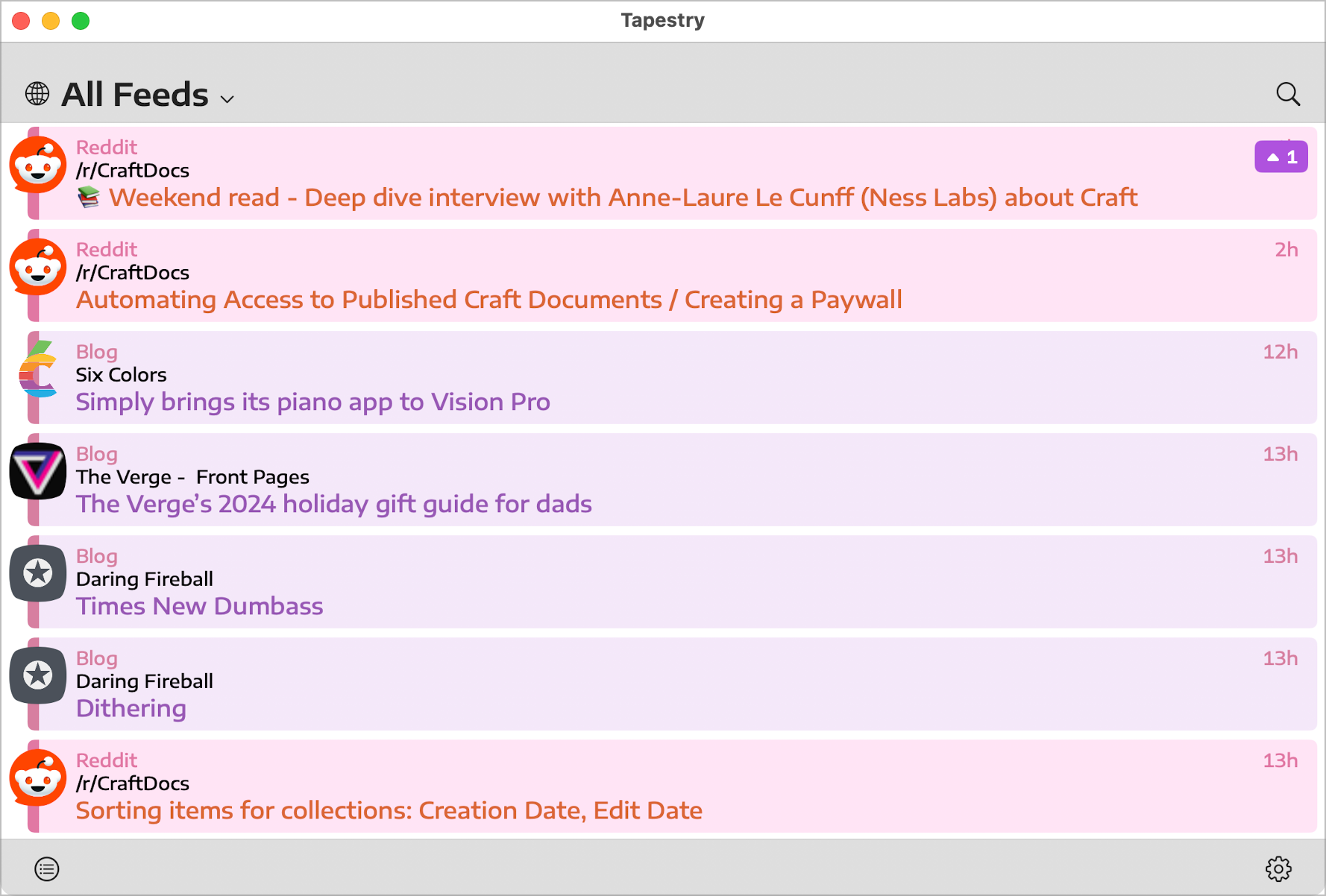Open the search magnifier icon
1326x896 pixels.
pyautogui.click(x=1288, y=94)
